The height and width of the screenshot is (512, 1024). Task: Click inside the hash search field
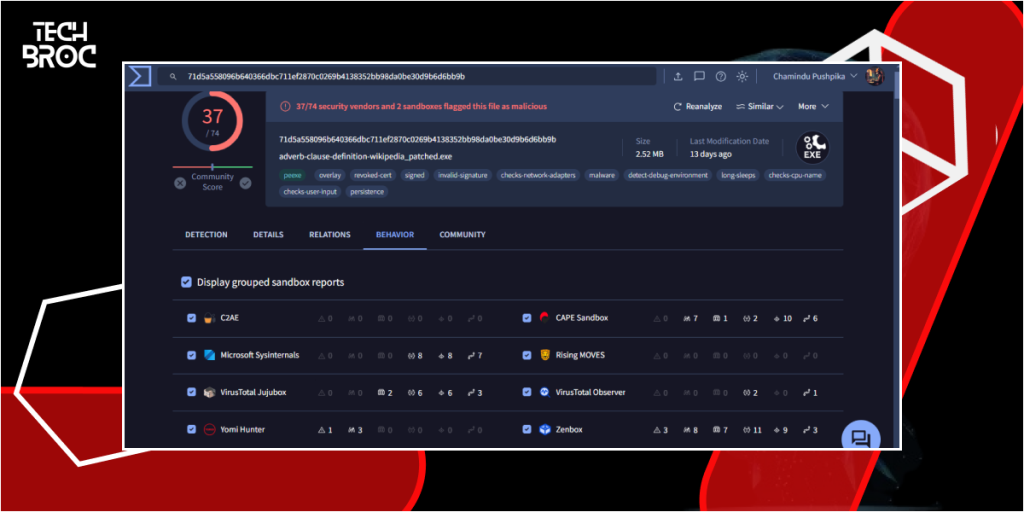click(407, 76)
